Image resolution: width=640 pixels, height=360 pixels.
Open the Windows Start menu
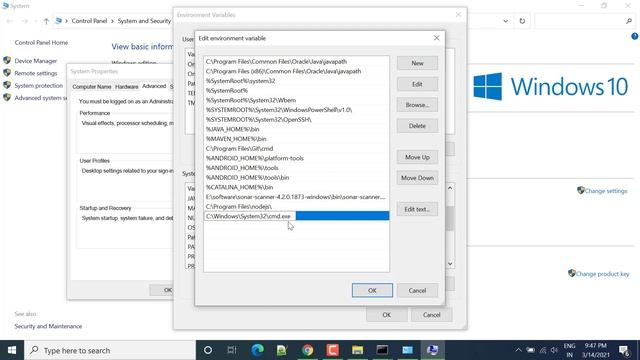pyautogui.click(x=12, y=350)
